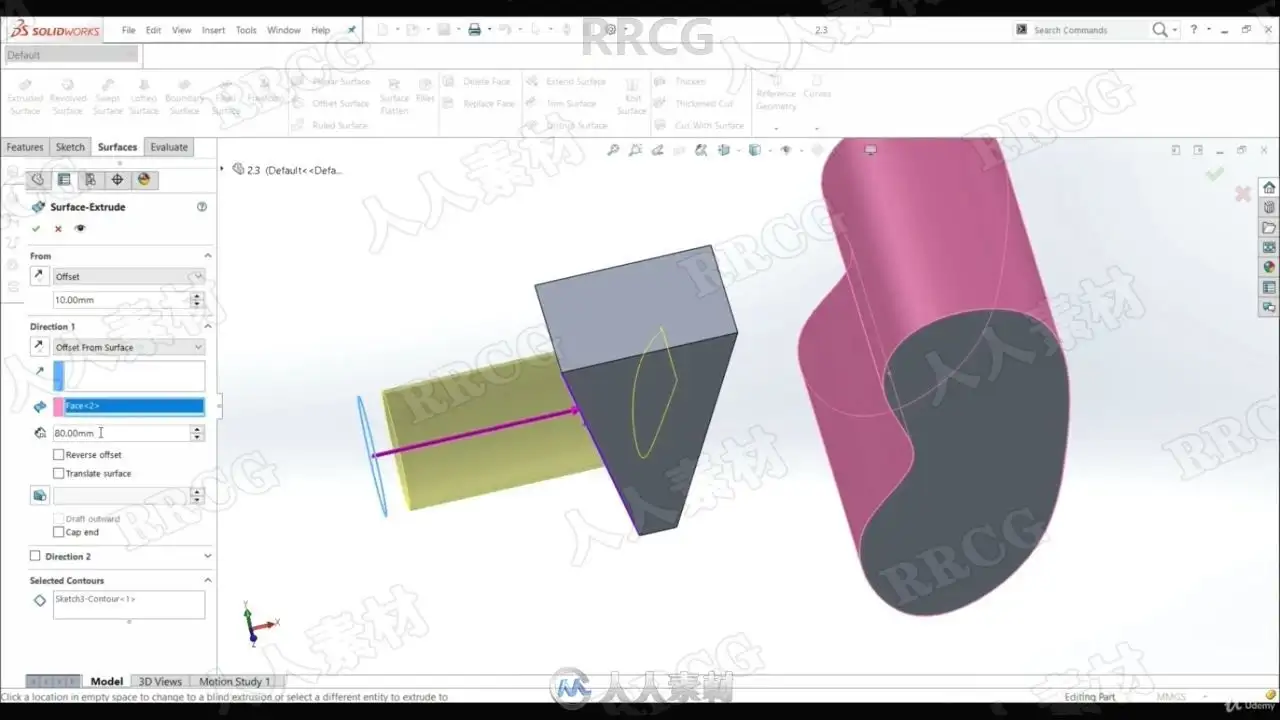Image resolution: width=1280 pixels, height=720 pixels.
Task: Open the PropertyManager tab icon
Action: [x=64, y=180]
